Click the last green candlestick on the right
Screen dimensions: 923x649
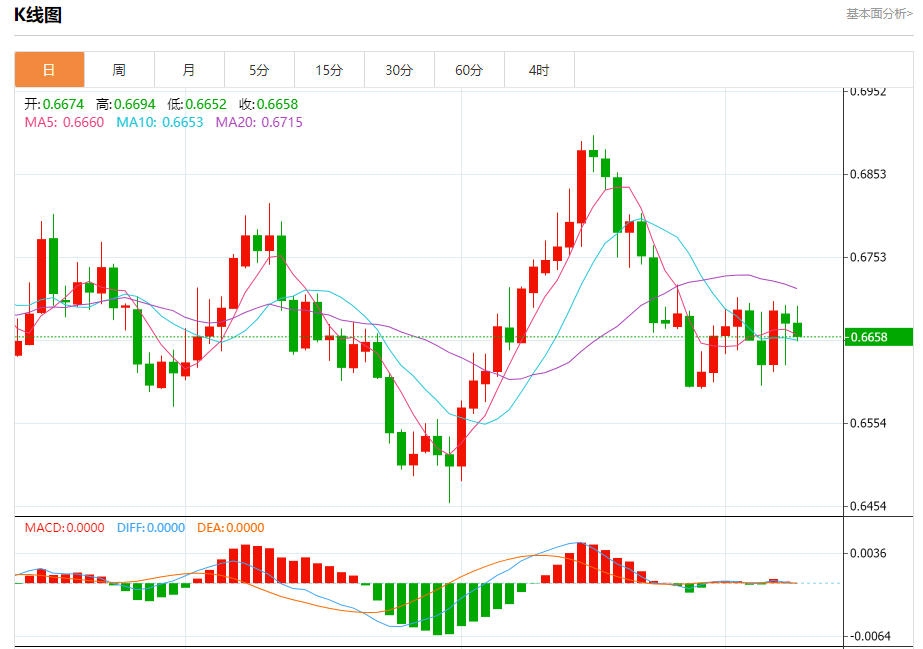[x=798, y=330]
